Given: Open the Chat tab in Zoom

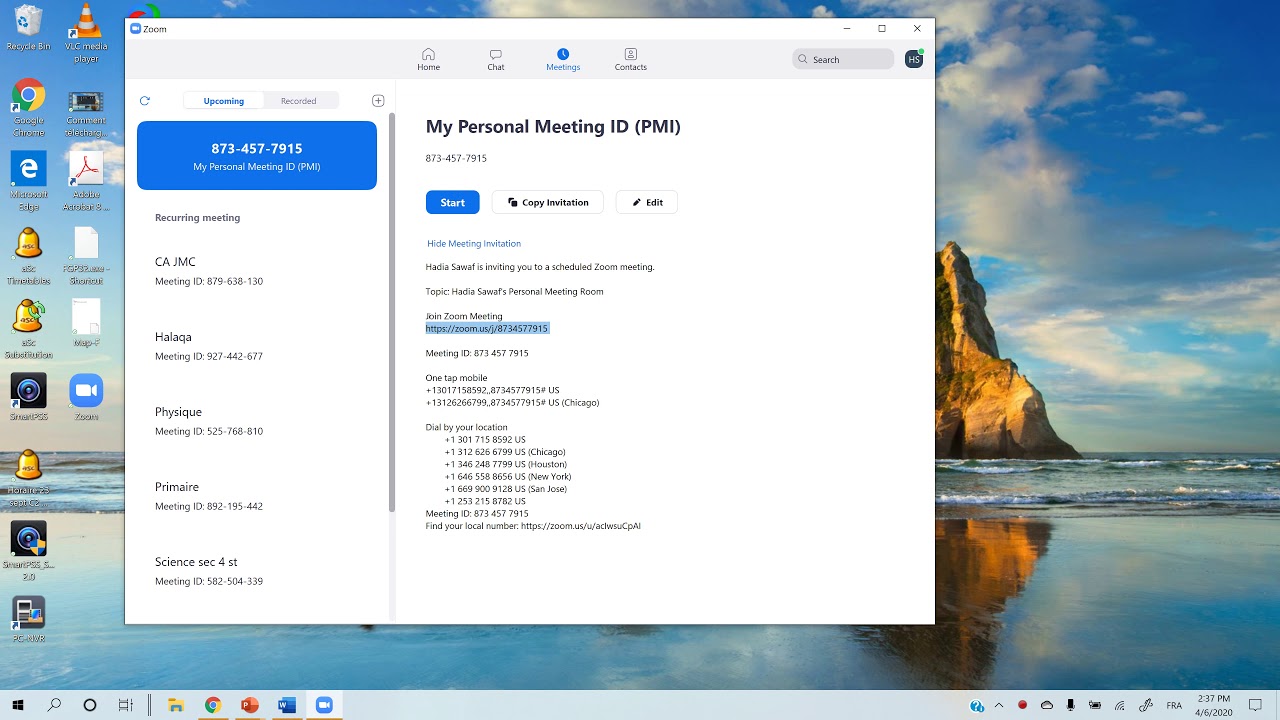Looking at the screenshot, I should click(495, 59).
